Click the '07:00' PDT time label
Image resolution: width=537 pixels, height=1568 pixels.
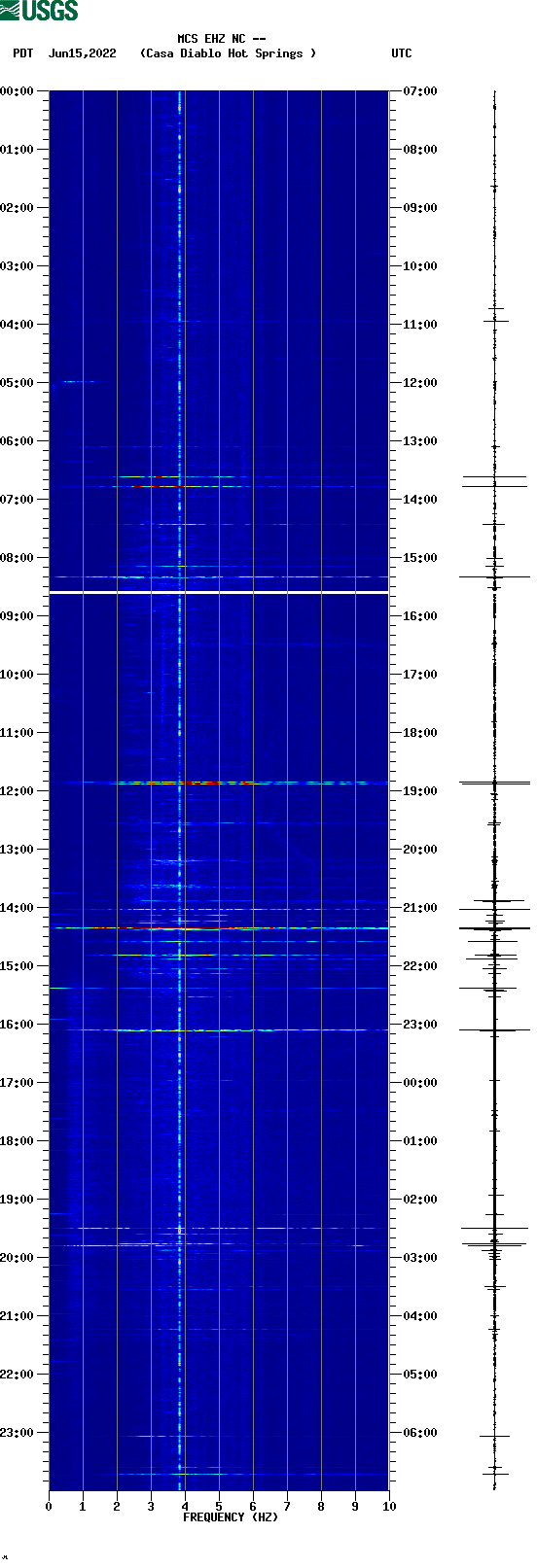tap(17, 500)
